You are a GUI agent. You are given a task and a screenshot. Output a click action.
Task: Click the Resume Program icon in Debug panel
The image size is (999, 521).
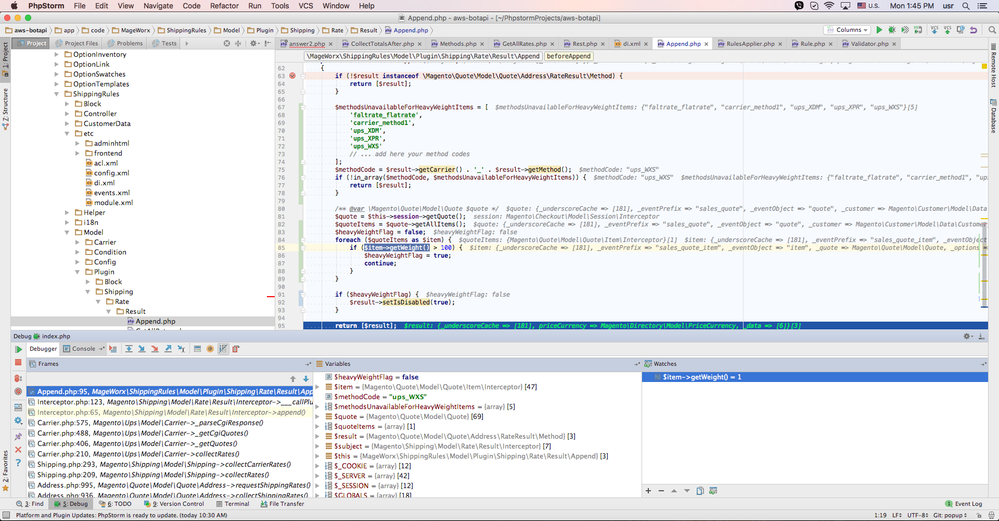click(19, 349)
